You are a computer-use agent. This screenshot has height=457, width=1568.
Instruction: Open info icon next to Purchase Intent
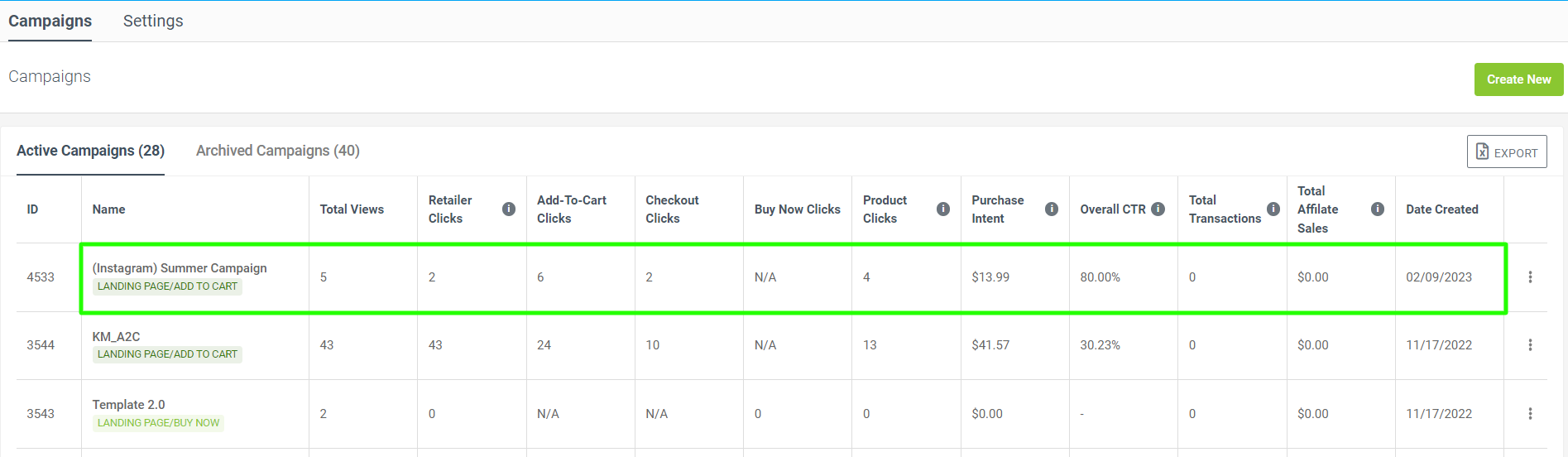(x=1052, y=209)
